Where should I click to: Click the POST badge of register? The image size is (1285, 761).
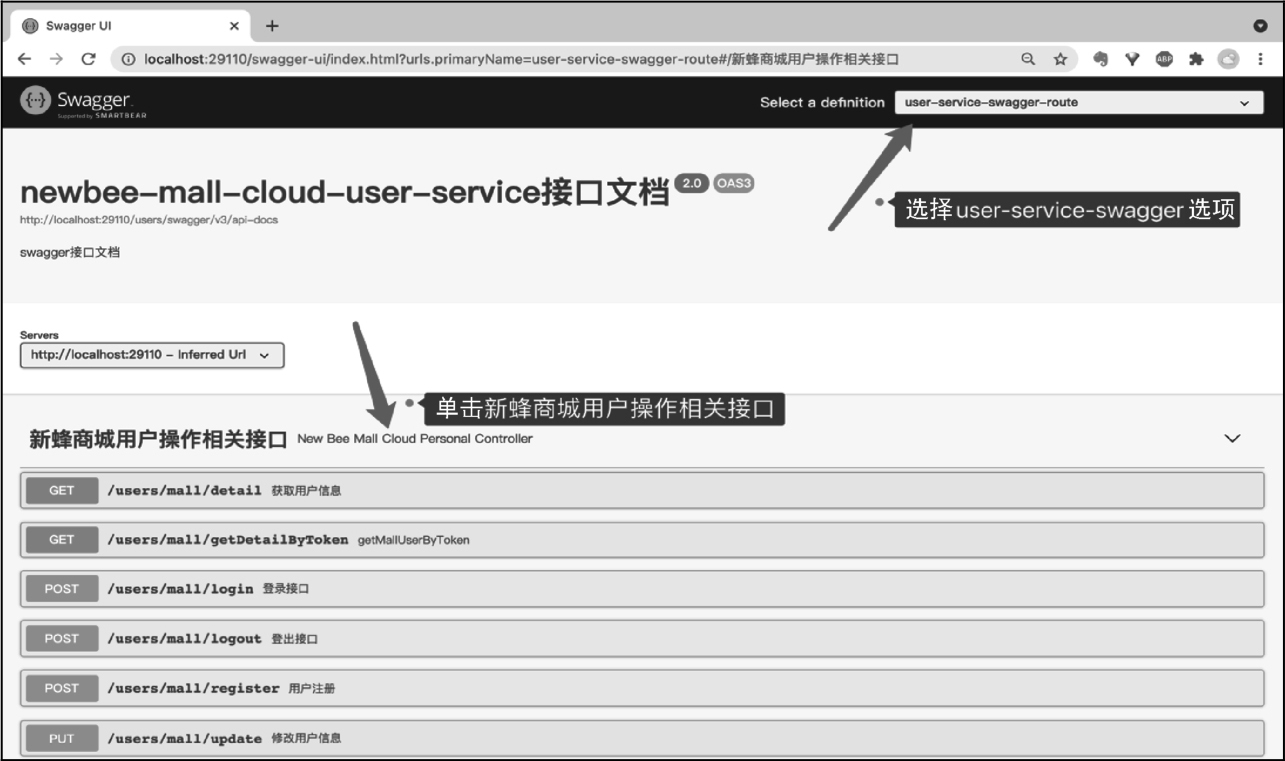tap(62, 688)
